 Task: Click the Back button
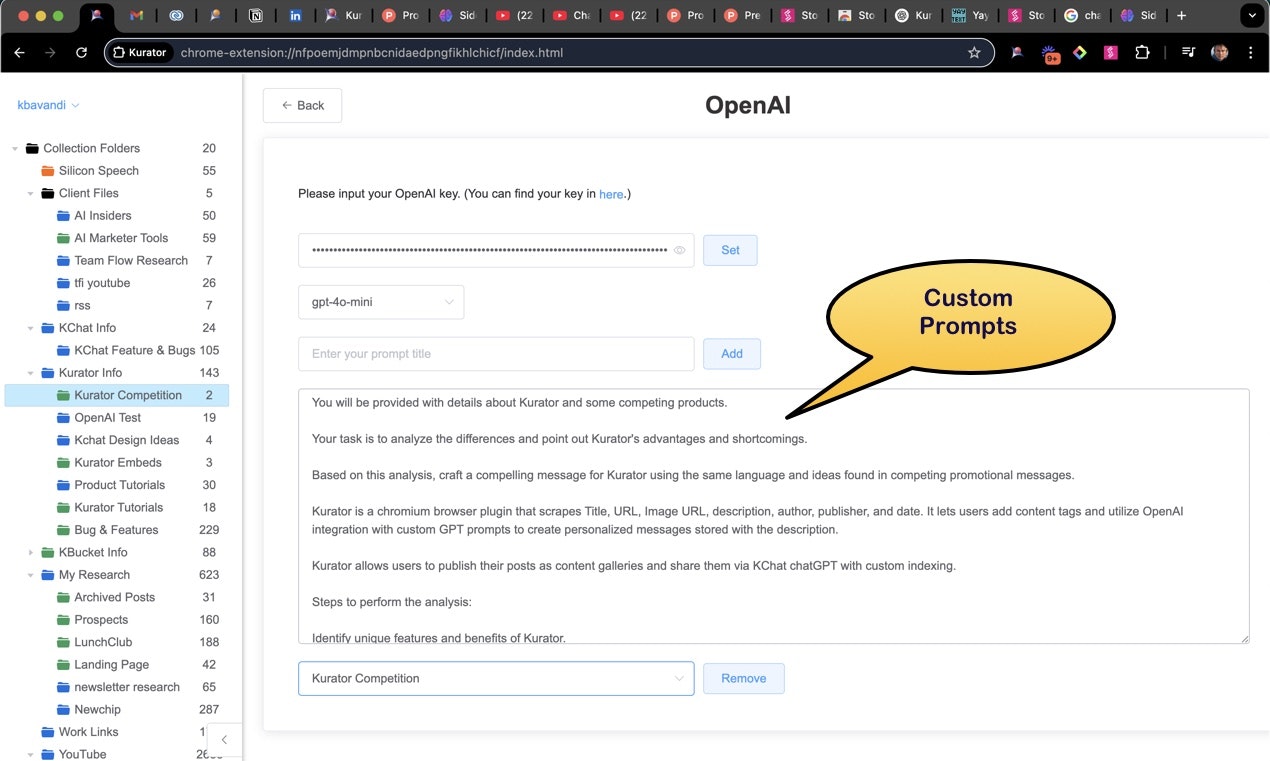[302, 105]
